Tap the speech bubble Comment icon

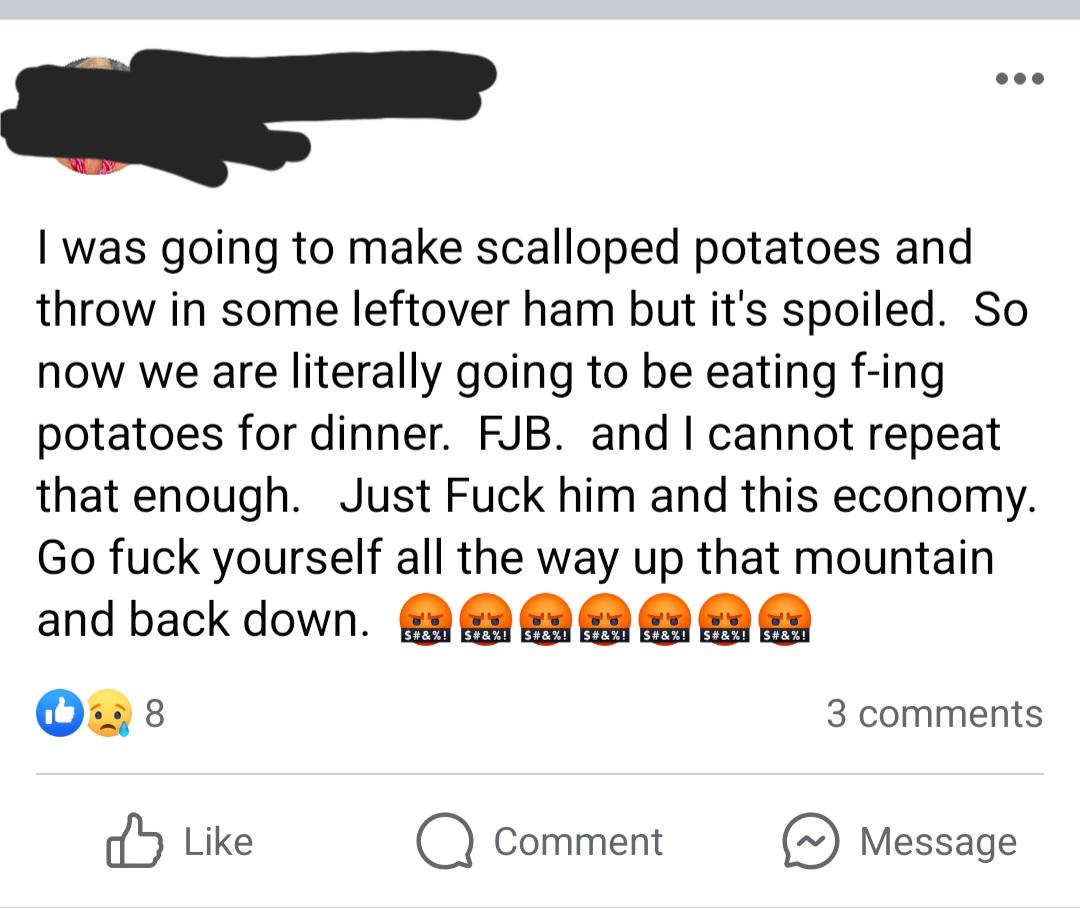coord(444,841)
